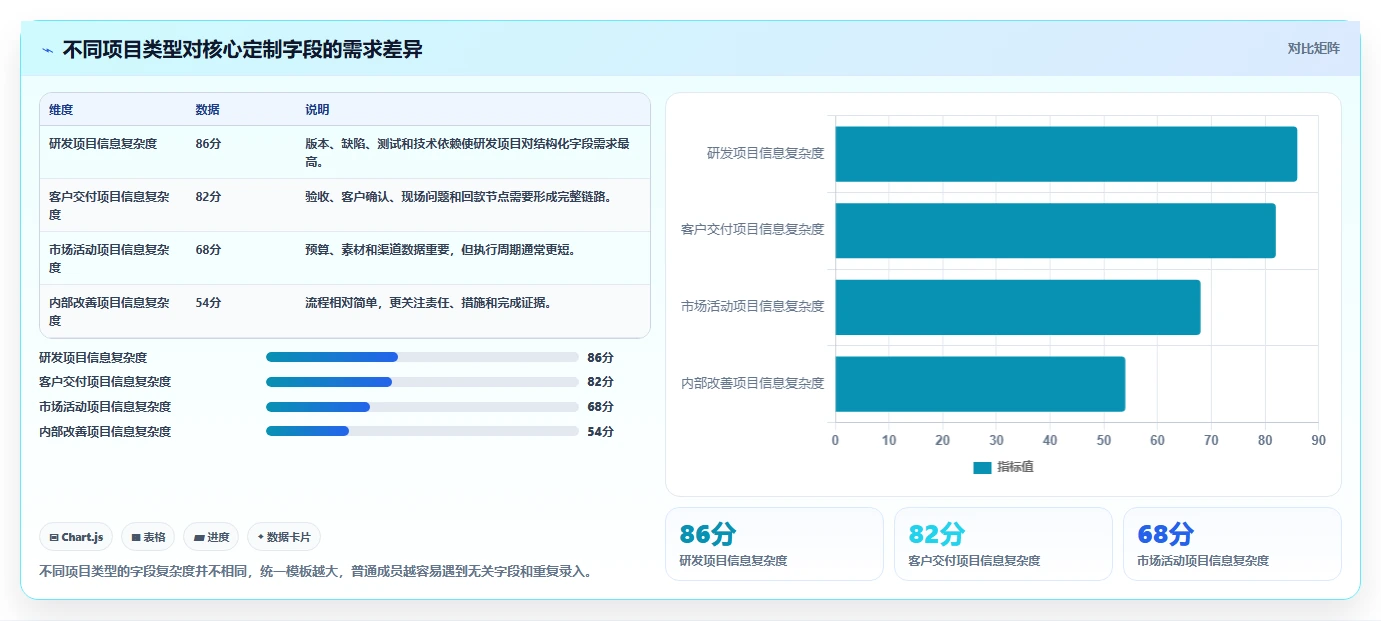Select the 数据卡片 tag chip

(284, 537)
